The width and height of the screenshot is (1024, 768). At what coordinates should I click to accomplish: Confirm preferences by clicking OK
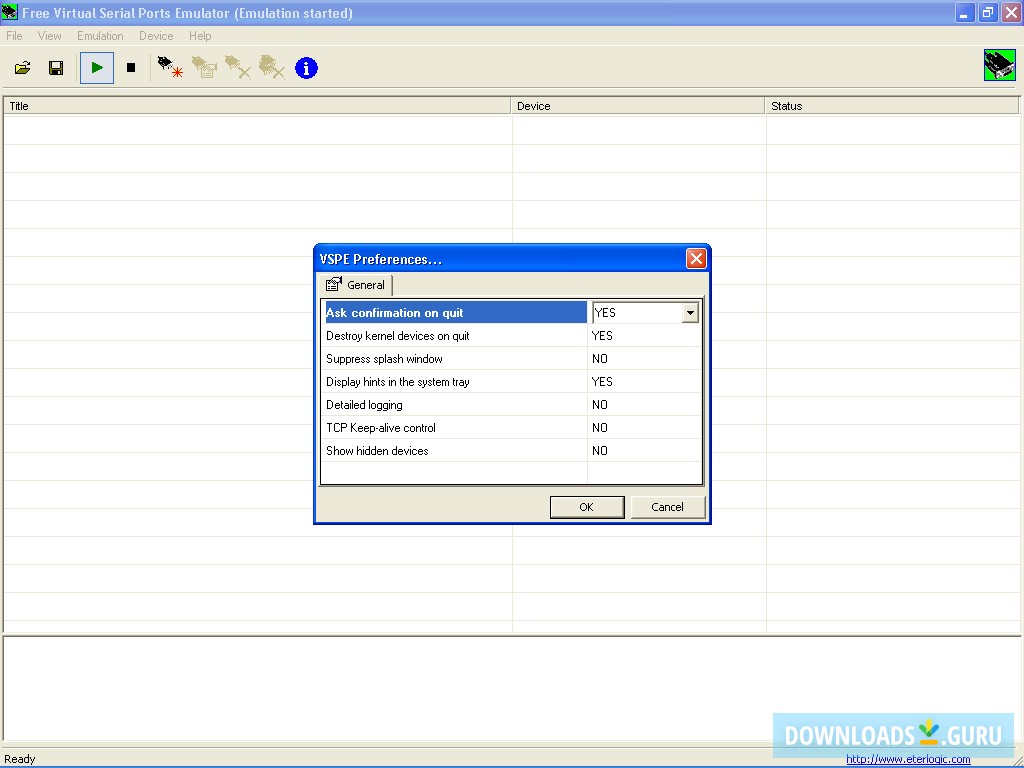(587, 506)
